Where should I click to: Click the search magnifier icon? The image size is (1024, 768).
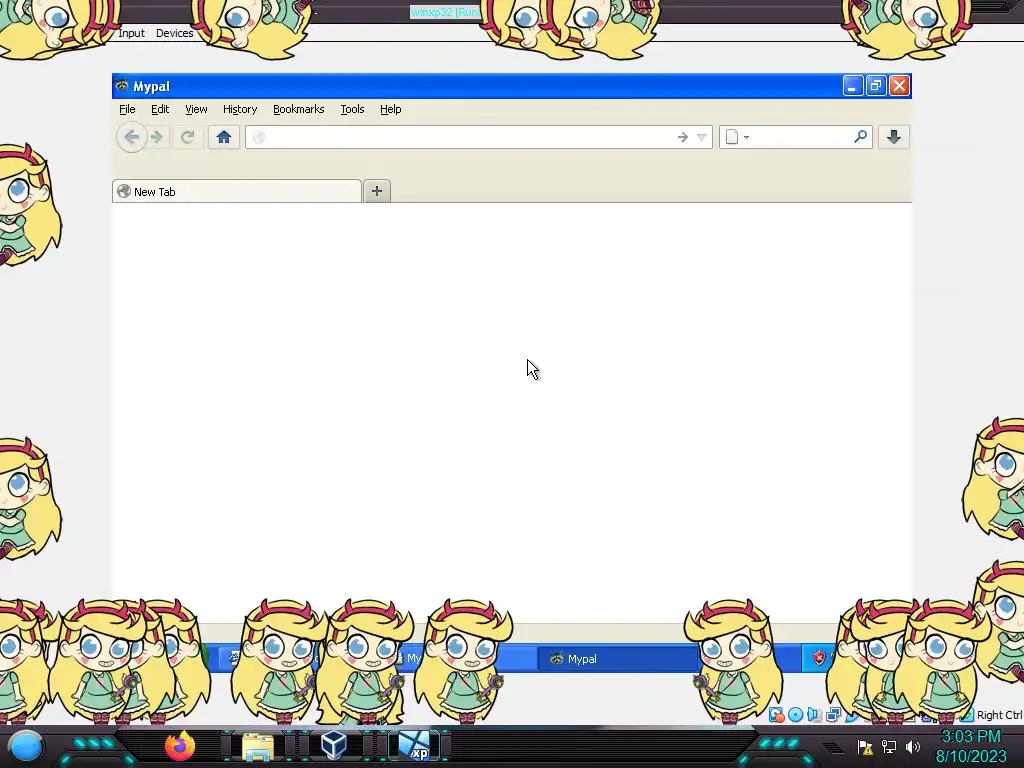[x=860, y=136]
